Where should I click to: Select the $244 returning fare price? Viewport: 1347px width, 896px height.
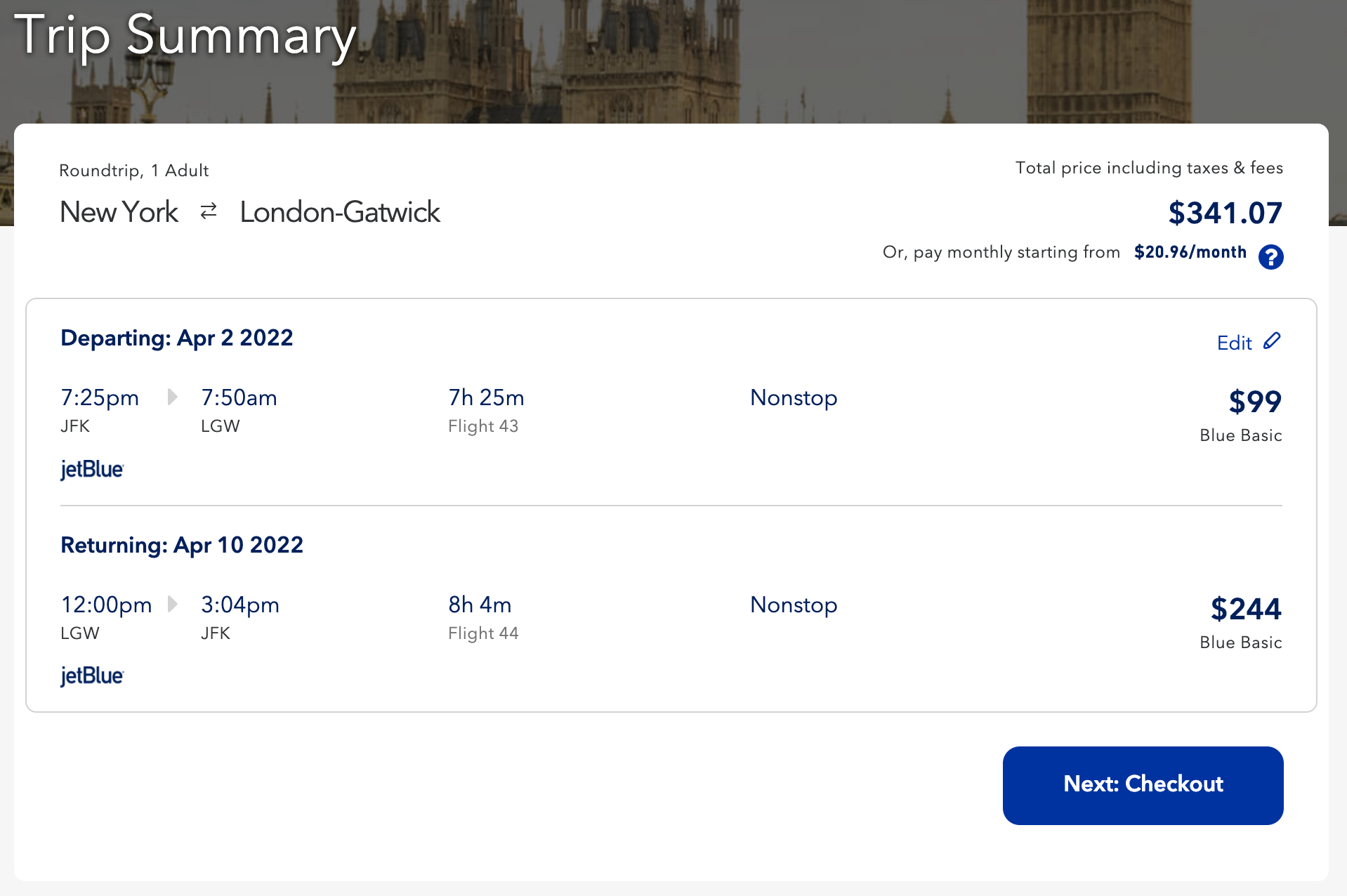pos(1246,609)
